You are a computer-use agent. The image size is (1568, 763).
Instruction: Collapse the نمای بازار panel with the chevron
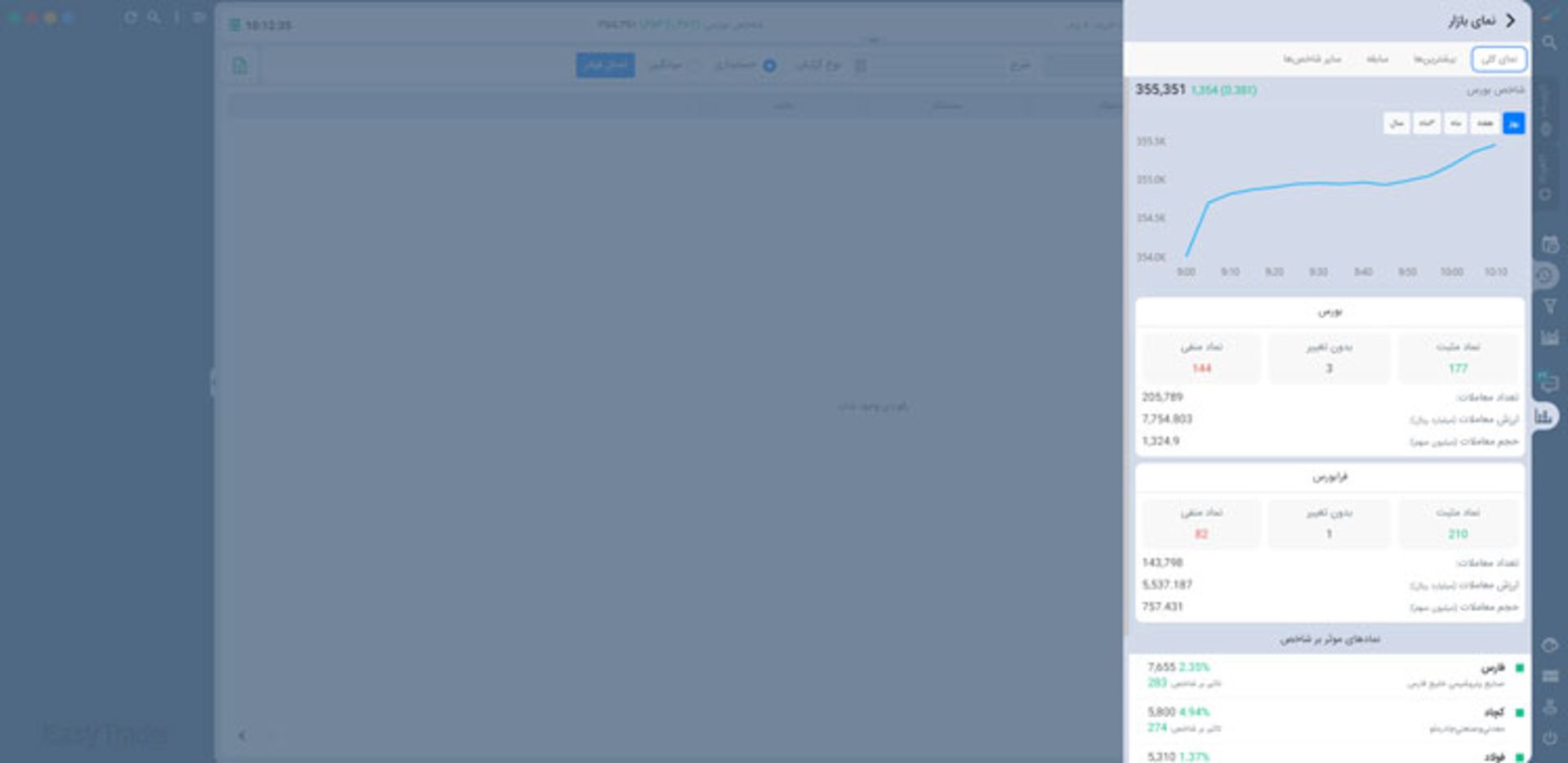coord(1510,20)
